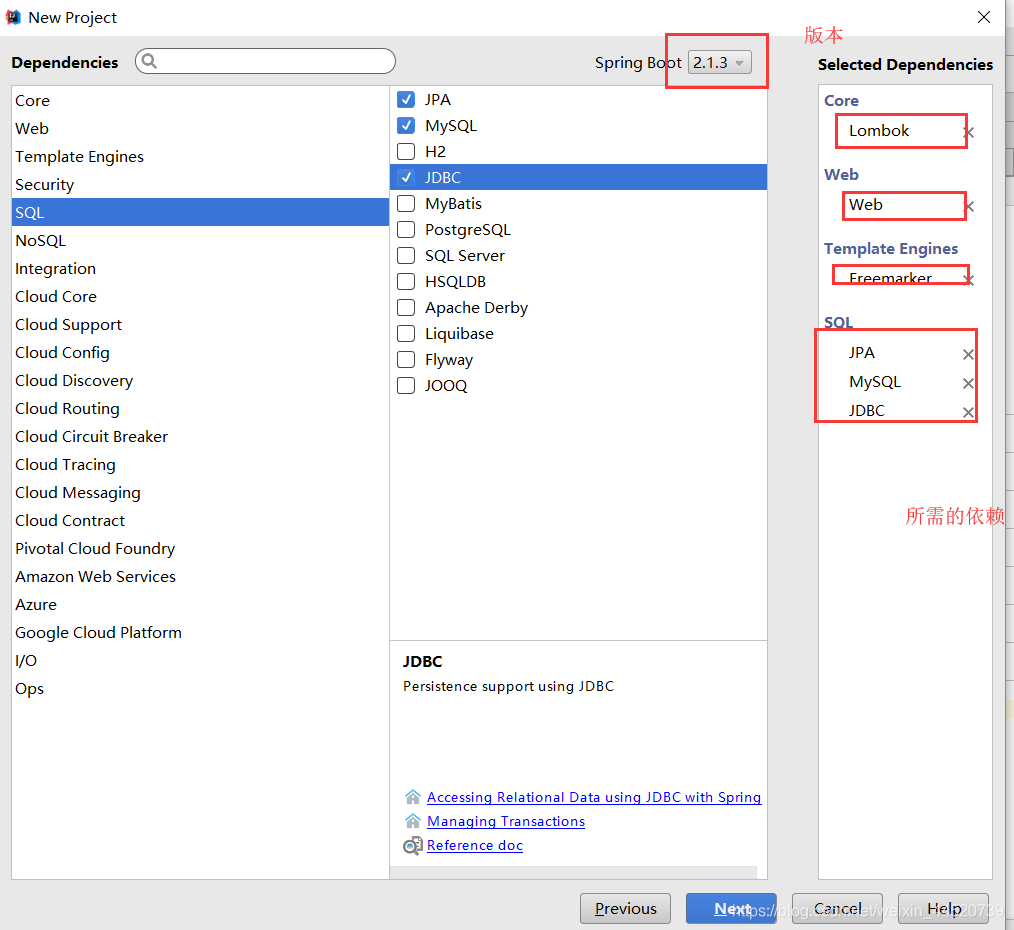This screenshot has width=1014, height=930.
Task: Select Google Cloud Platform category
Action: (x=200, y=633)
